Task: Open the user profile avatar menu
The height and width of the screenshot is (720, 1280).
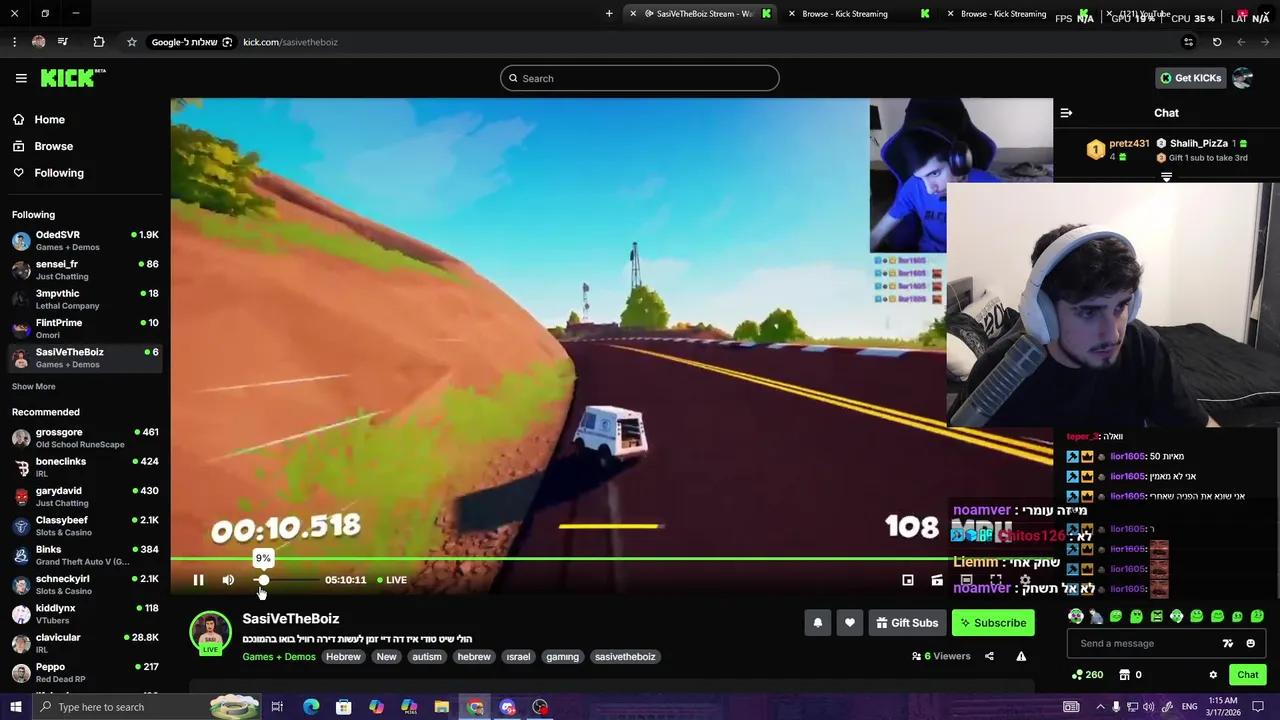Action: pyautogui.click(x=1243, y=78)
